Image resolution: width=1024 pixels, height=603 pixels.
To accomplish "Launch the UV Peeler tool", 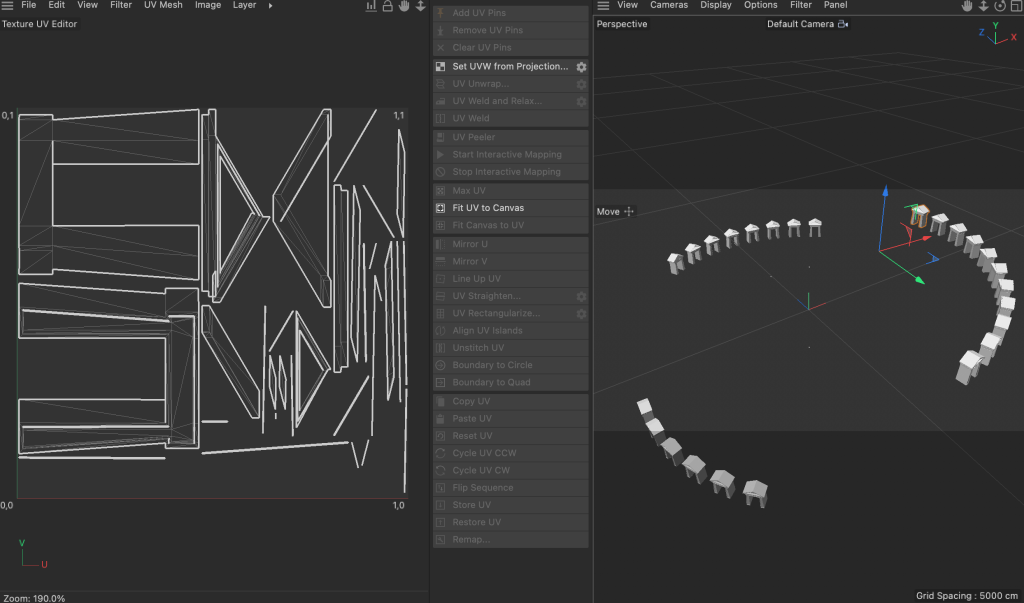I will 511,137.
